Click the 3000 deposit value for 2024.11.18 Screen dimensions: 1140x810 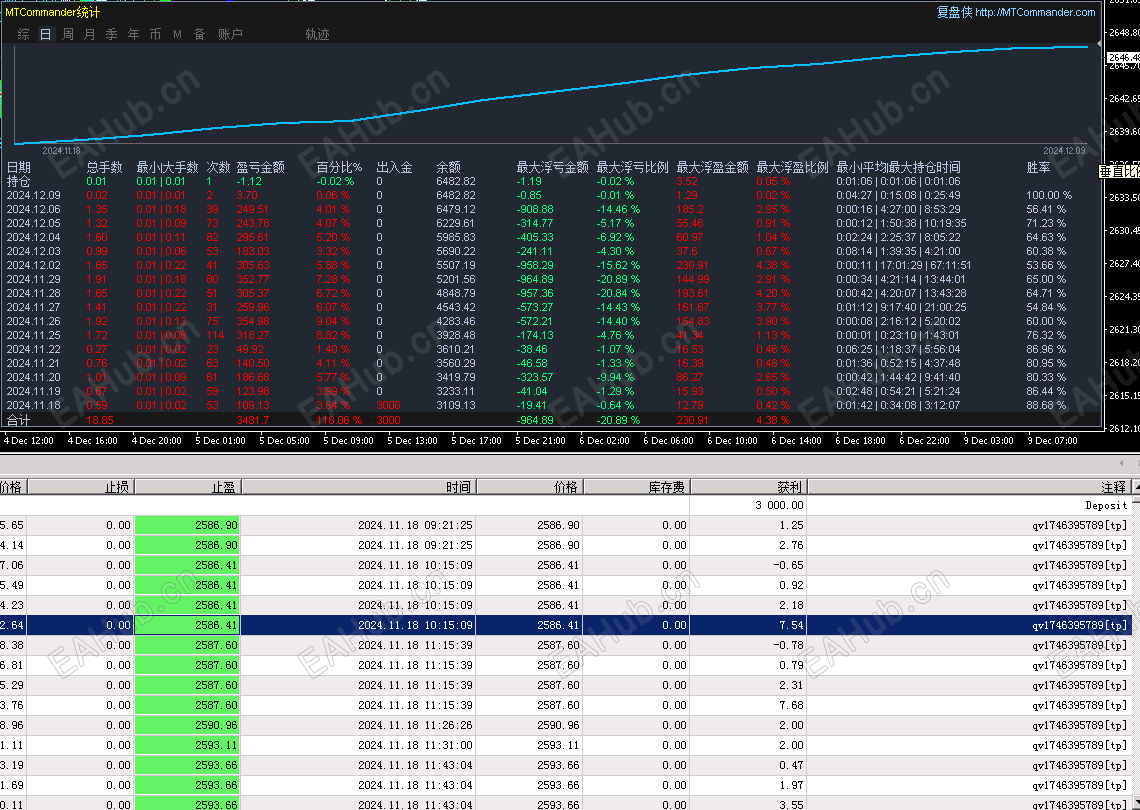click(x=388, y=405)
